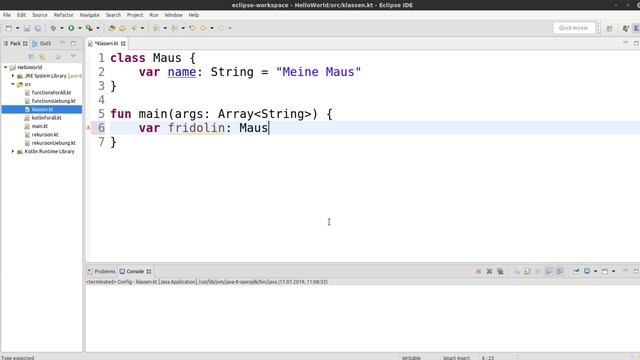Viewport: 640px width, 360px height.
Task: Open the Package Explorer view menu arrow
Action: pyautogui.click(x=73, y=57)
